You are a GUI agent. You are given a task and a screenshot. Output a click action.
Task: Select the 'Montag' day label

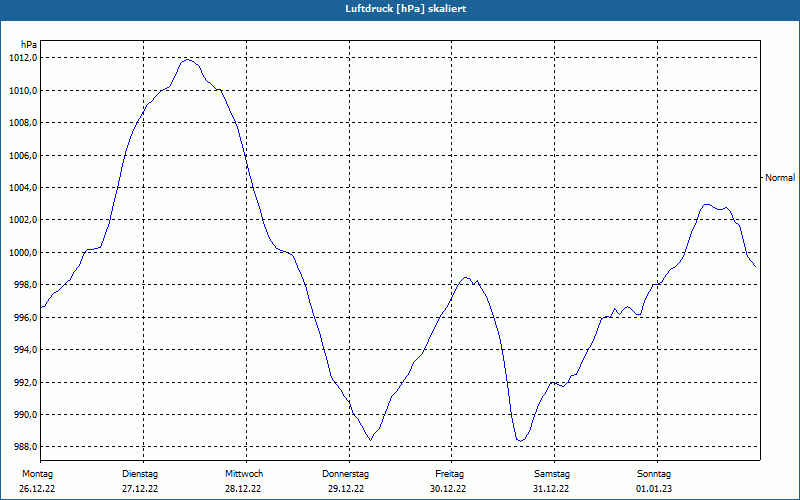(37, 474)
